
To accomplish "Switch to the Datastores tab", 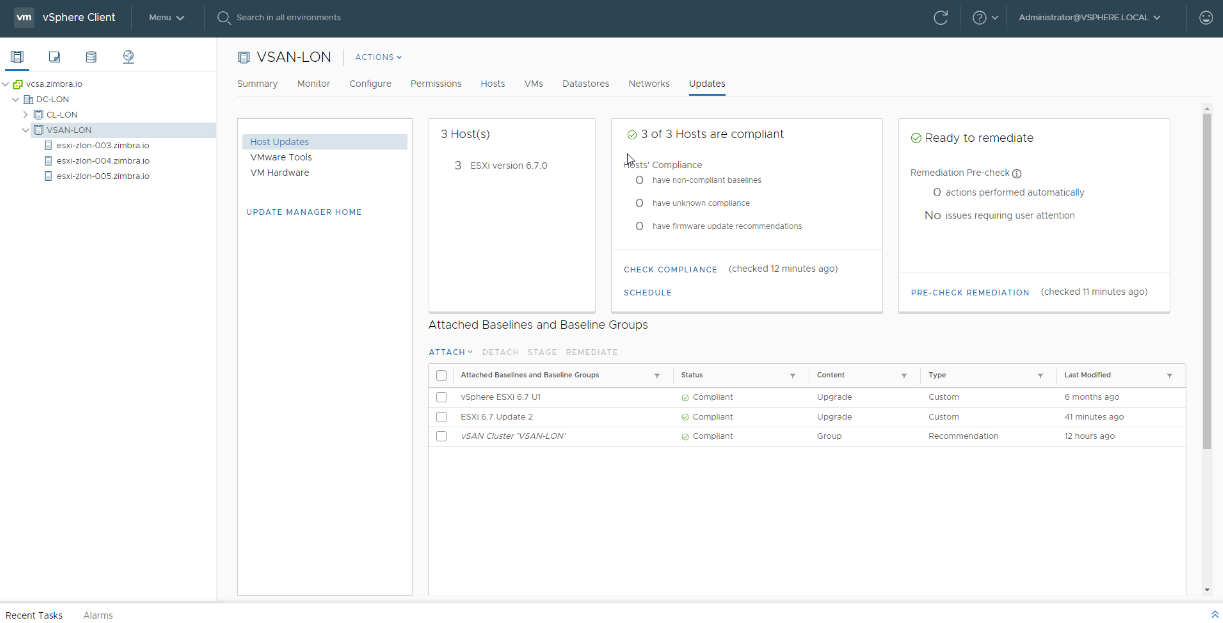I will click(586, 84).
